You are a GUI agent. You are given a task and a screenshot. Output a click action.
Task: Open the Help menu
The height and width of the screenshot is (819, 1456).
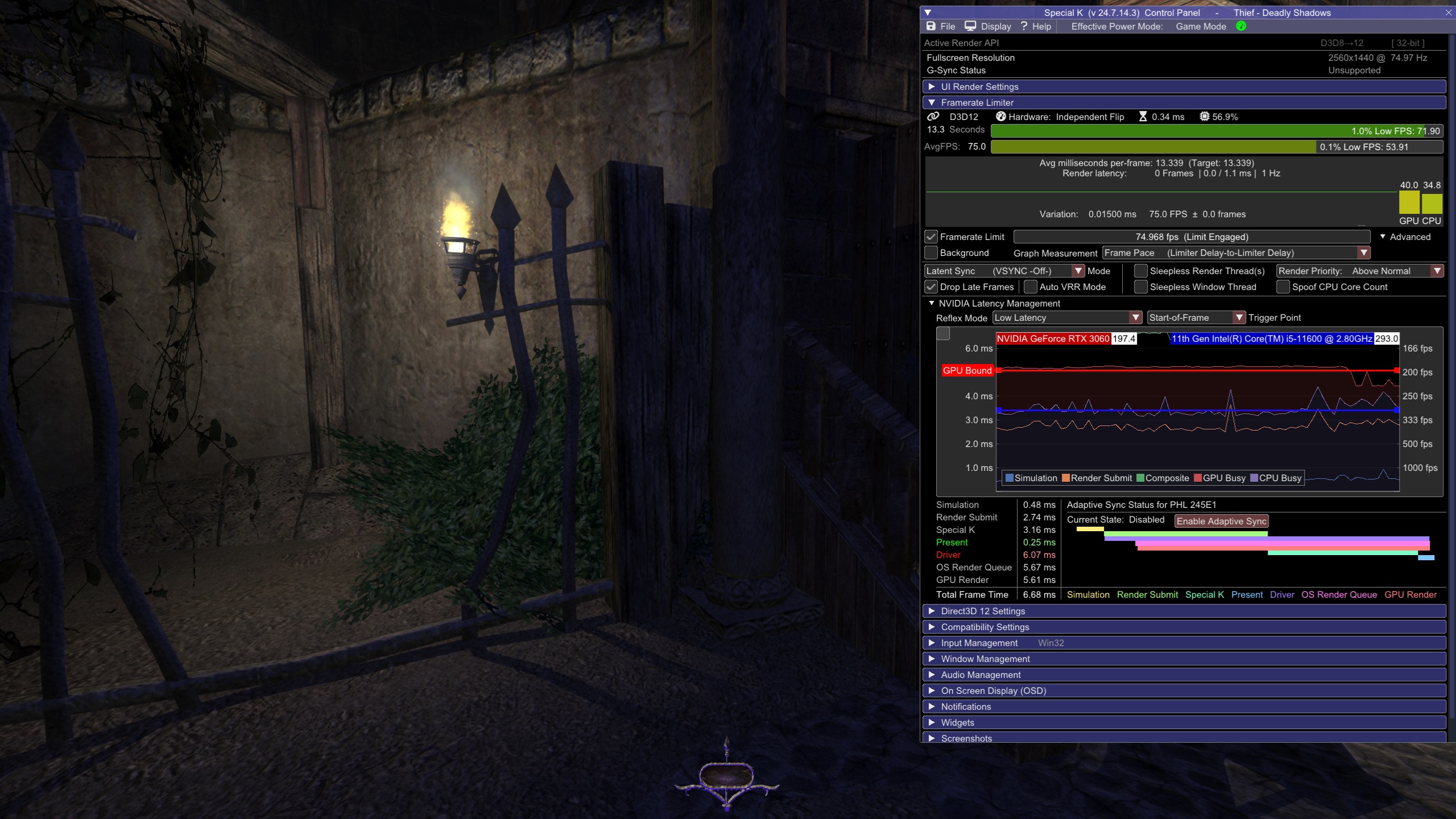pyautogui.click(x=1036, y=26)
